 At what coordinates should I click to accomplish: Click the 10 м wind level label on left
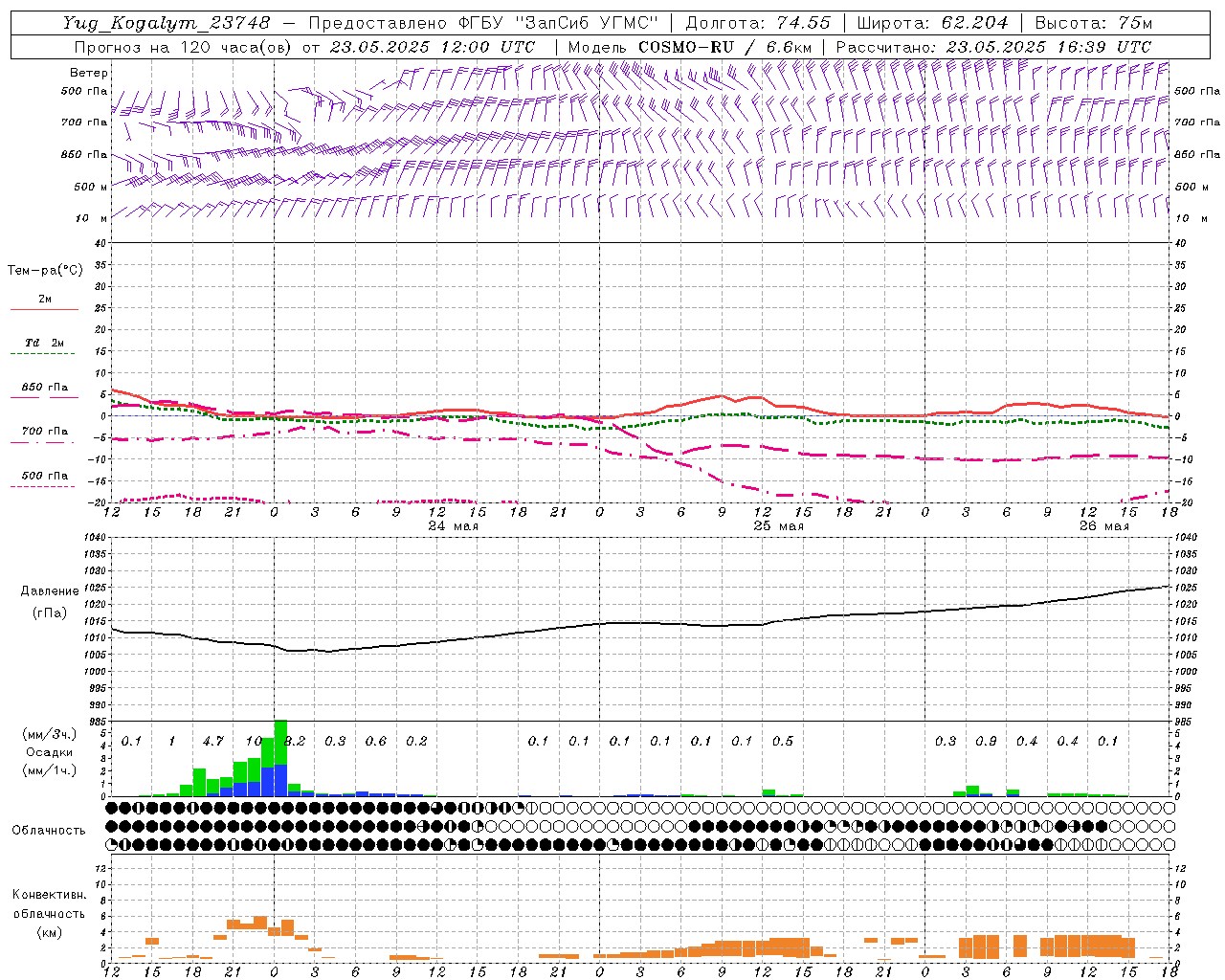click(x=92, y=218)
